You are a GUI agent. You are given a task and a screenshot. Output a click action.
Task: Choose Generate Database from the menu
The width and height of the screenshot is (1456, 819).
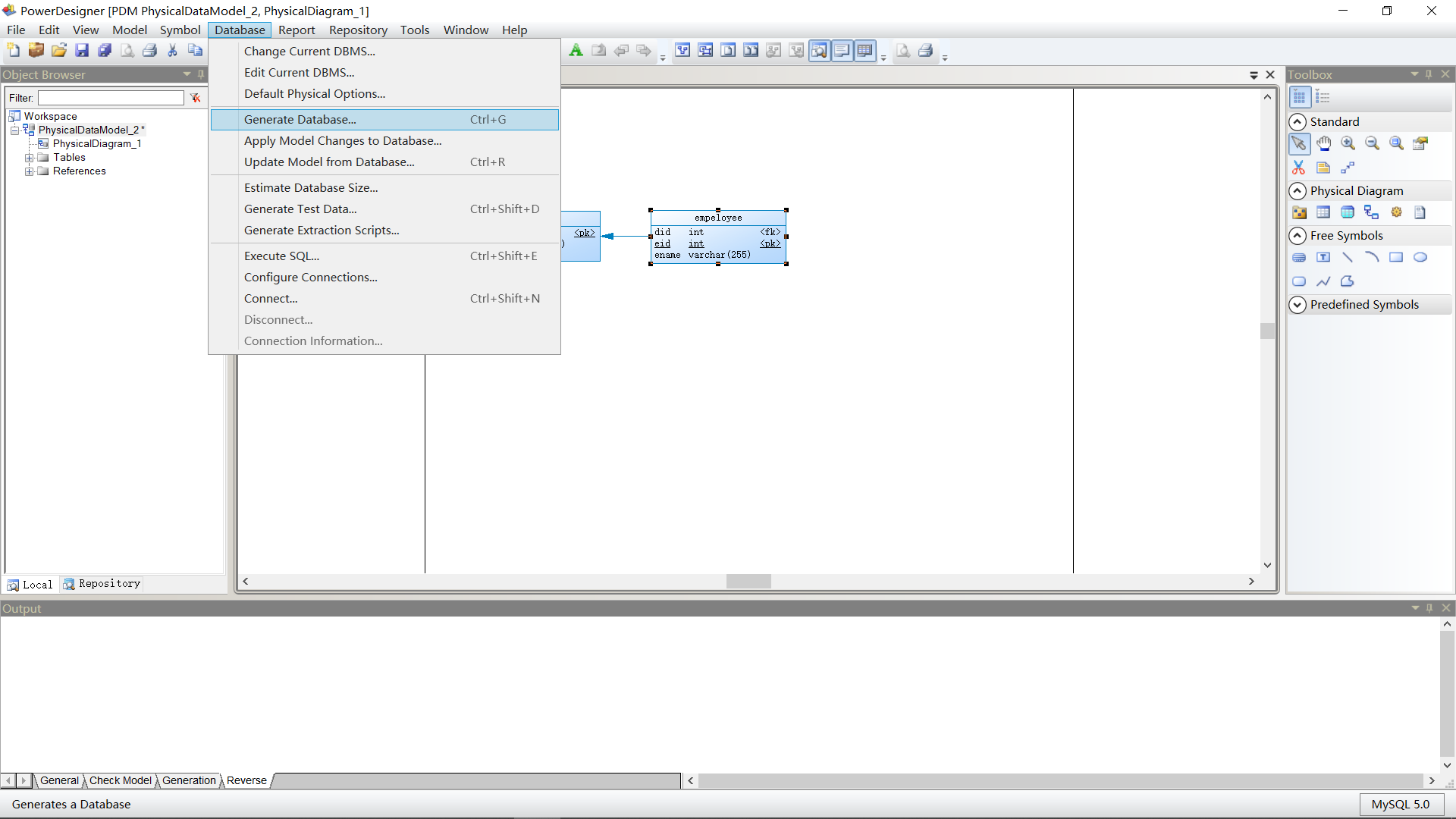300,120
